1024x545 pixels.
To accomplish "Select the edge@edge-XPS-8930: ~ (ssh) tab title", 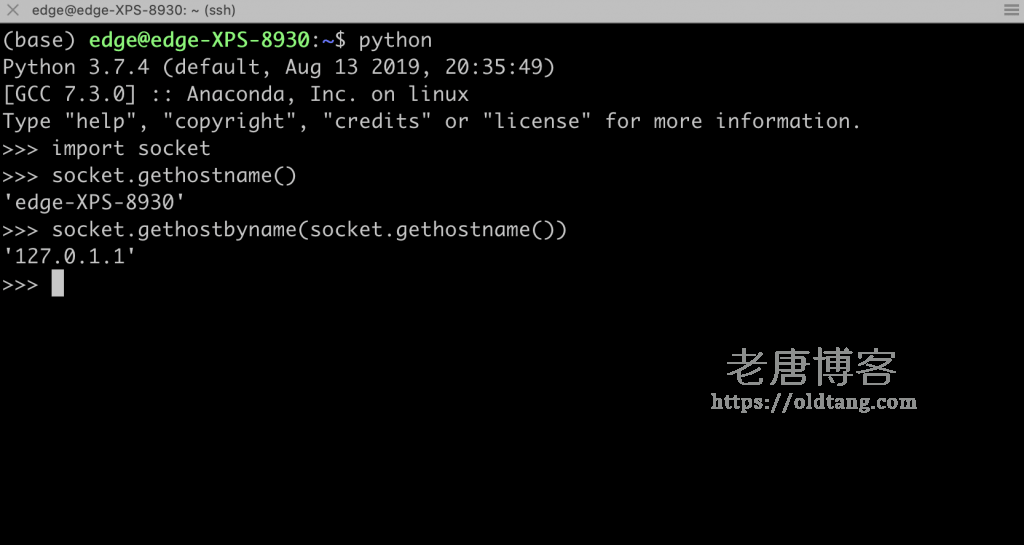I will [134, 10].
